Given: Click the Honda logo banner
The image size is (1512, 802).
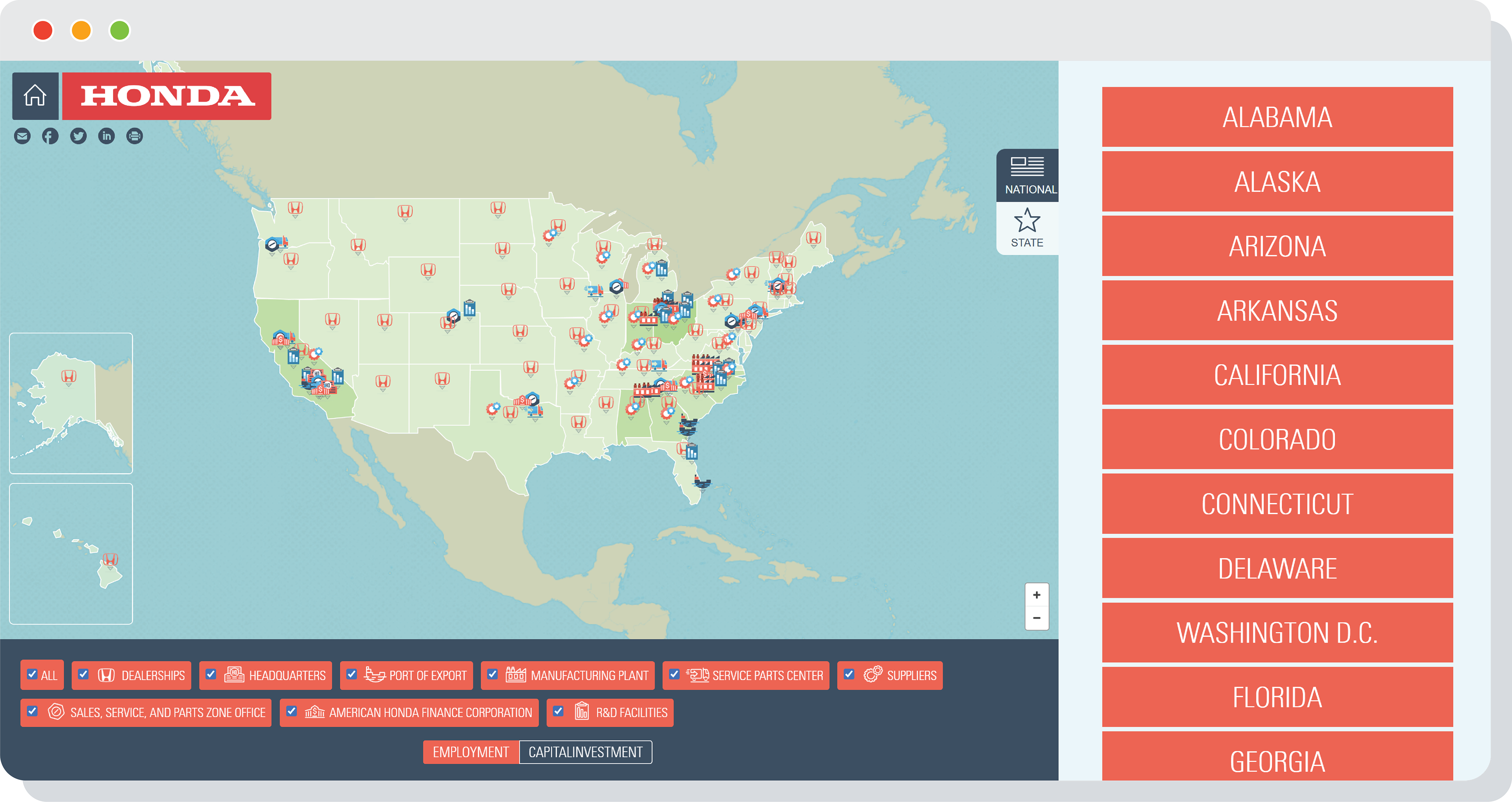Looking at the screenshot, I should (167, 96).
